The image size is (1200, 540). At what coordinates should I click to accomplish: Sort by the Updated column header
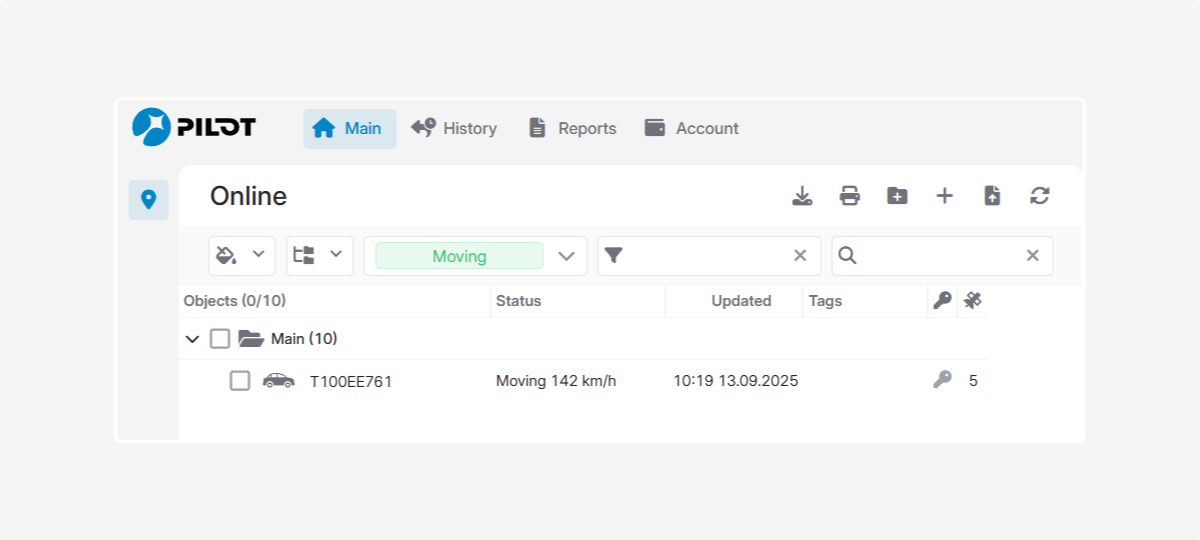tap(741, 301)
